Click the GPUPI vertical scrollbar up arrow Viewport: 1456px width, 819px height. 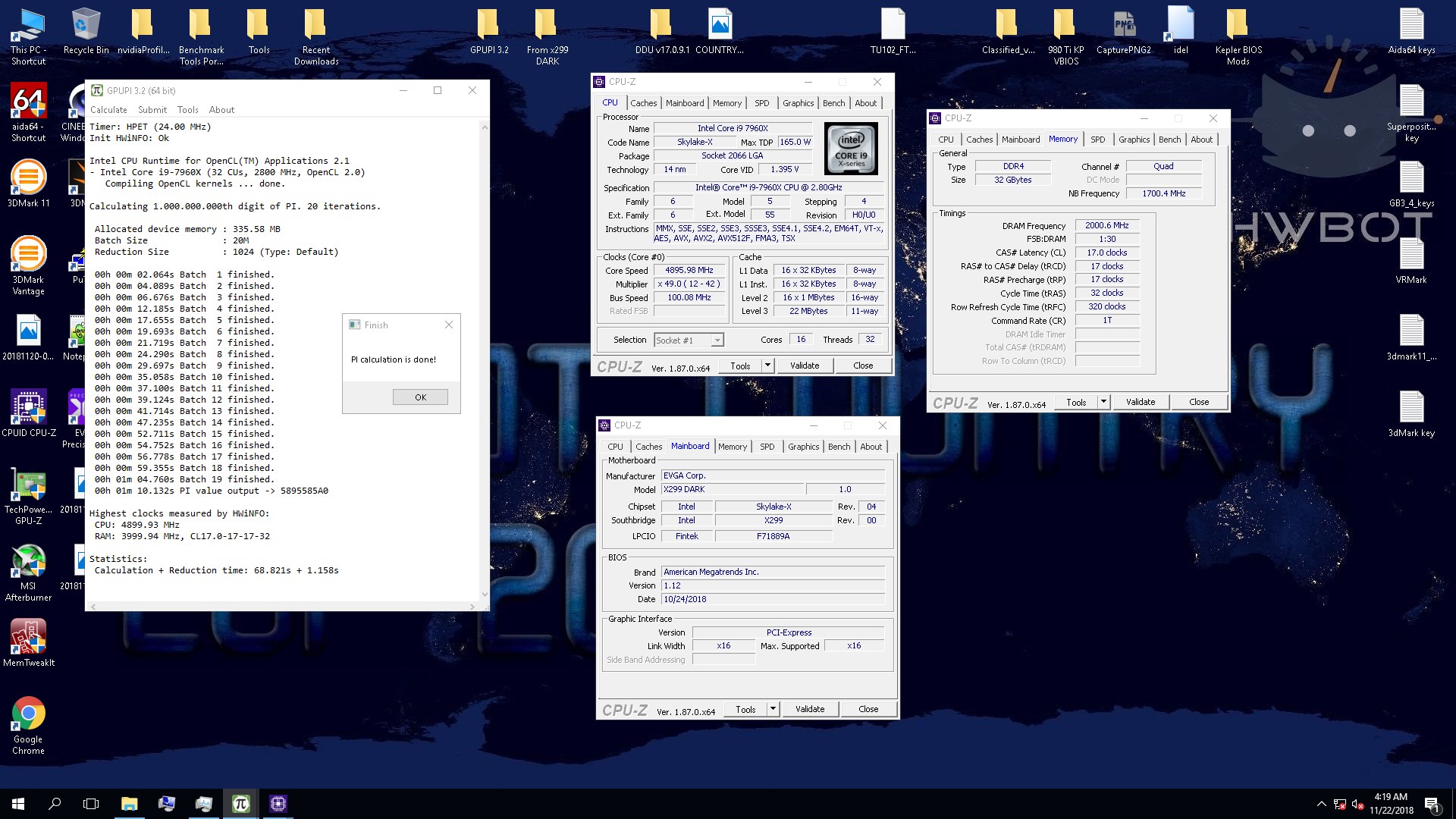(485, 127)
